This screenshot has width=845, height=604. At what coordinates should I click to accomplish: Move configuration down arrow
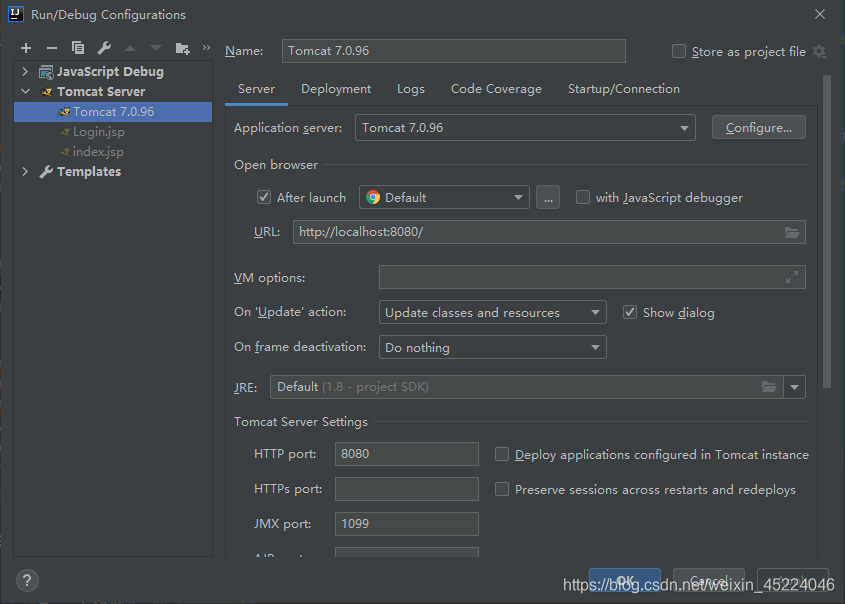(x=156, y=48)
